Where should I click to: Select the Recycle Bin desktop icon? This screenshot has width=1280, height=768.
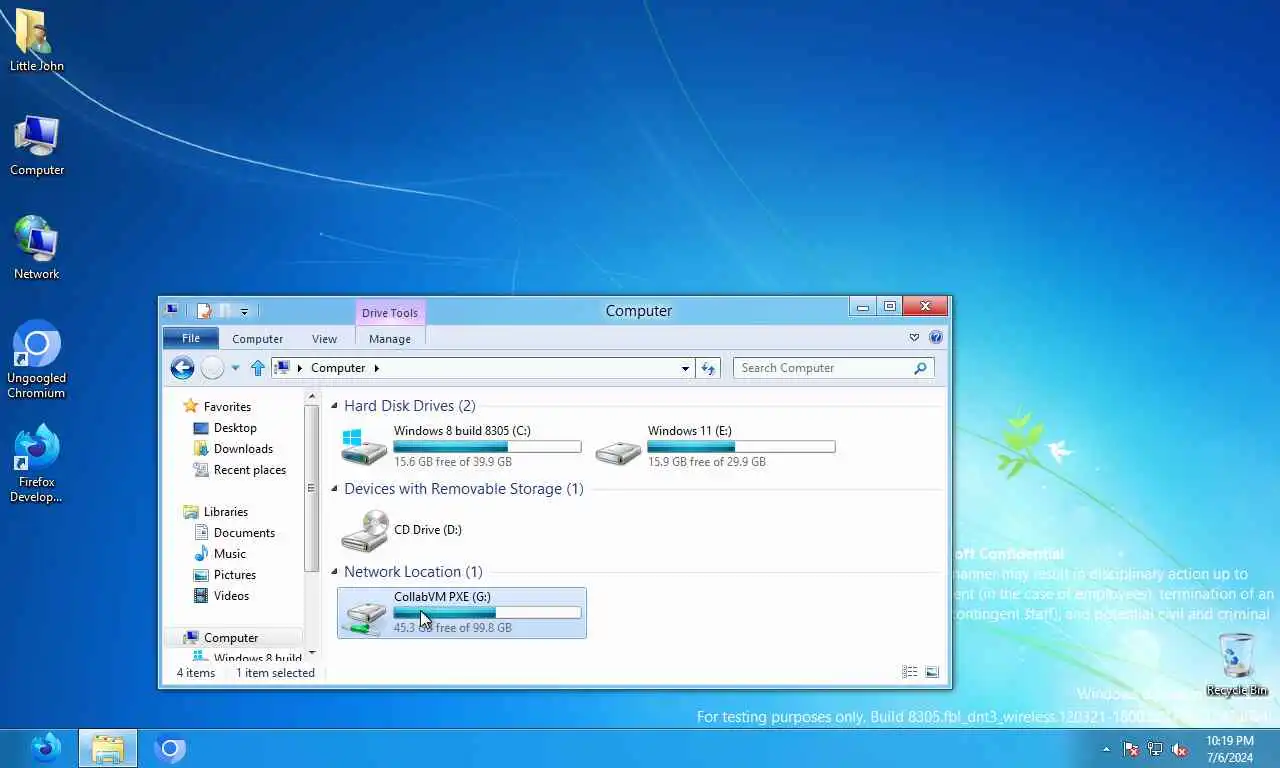pos(1237,665)
